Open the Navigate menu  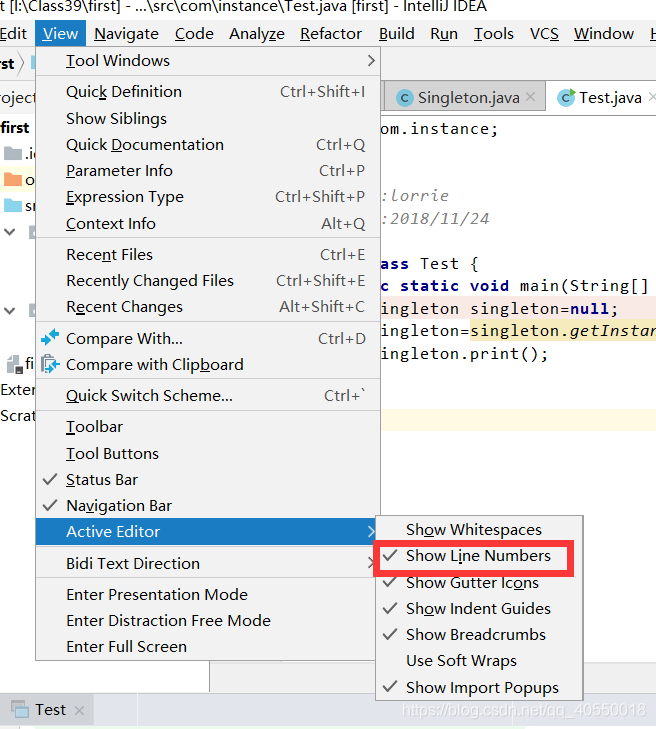tap(126, 33)
